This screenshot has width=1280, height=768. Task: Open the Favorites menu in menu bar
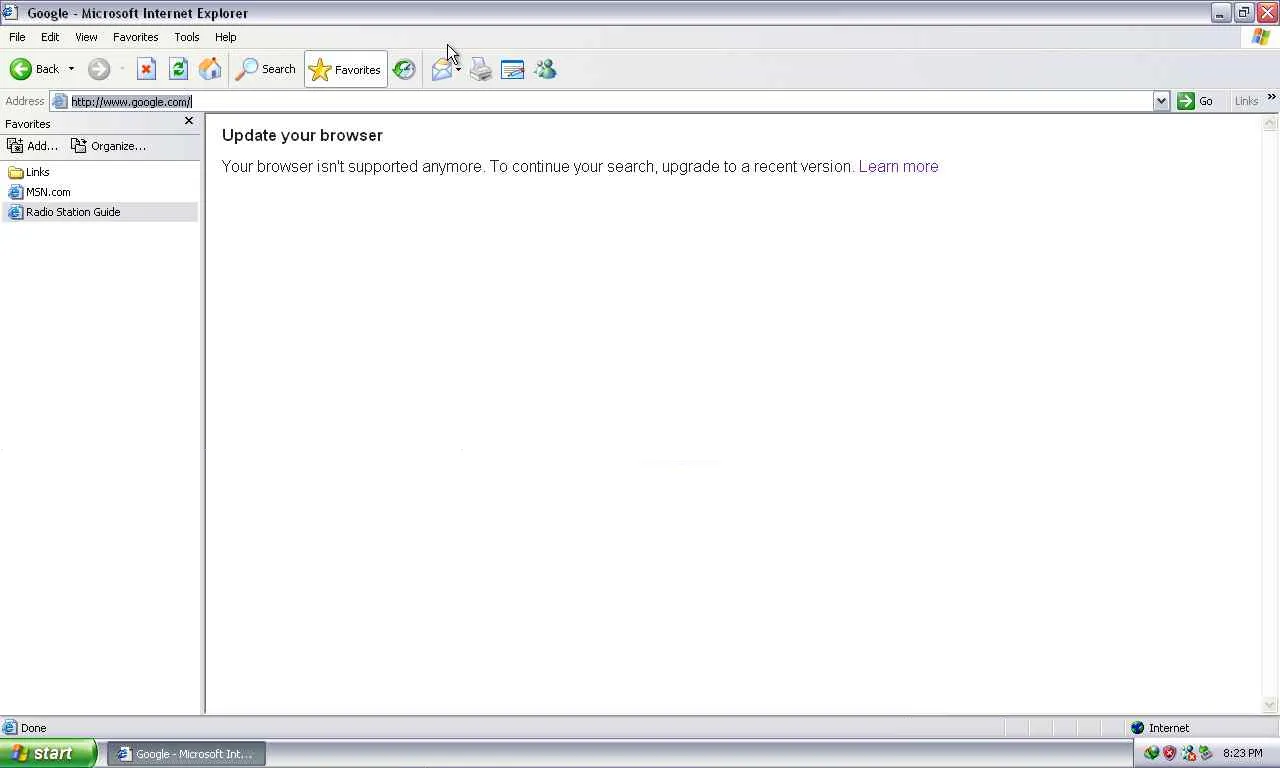135,37
